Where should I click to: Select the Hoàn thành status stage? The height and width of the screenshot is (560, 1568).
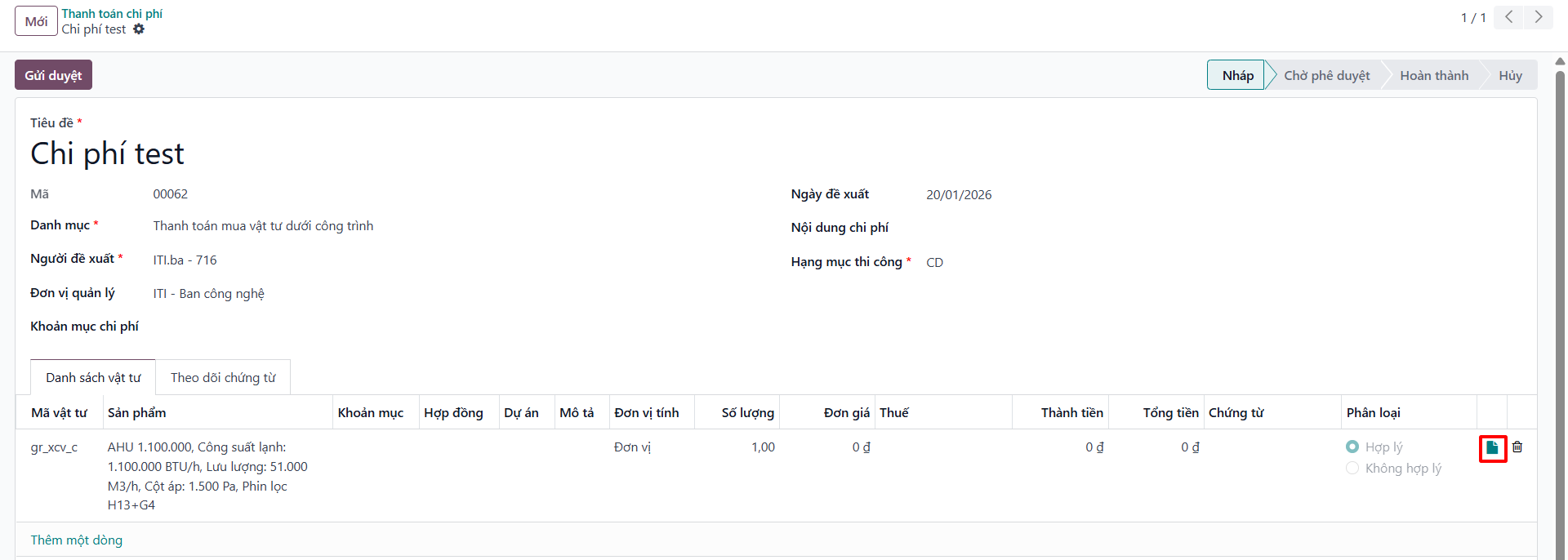point(1434,75)
